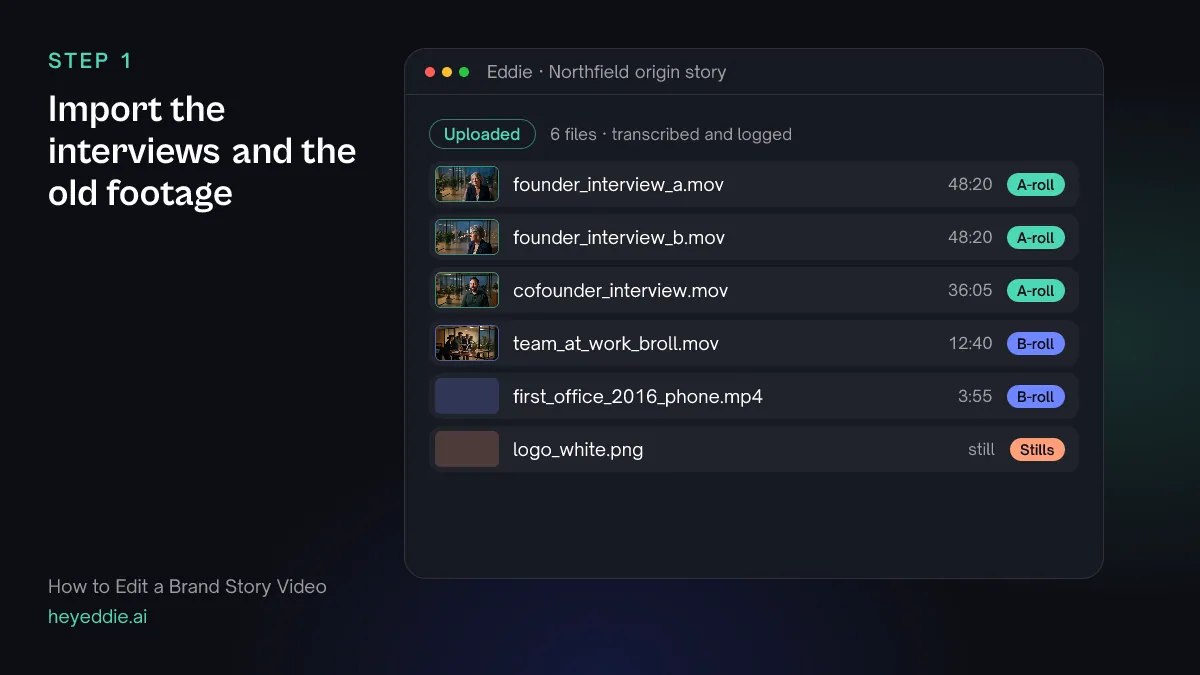Click the 48:20 duration of founder_interview_a.mov
Image resolution: width=1200 pixels, height=675 pixels.
pyautogui.click(x=970, y=185)
